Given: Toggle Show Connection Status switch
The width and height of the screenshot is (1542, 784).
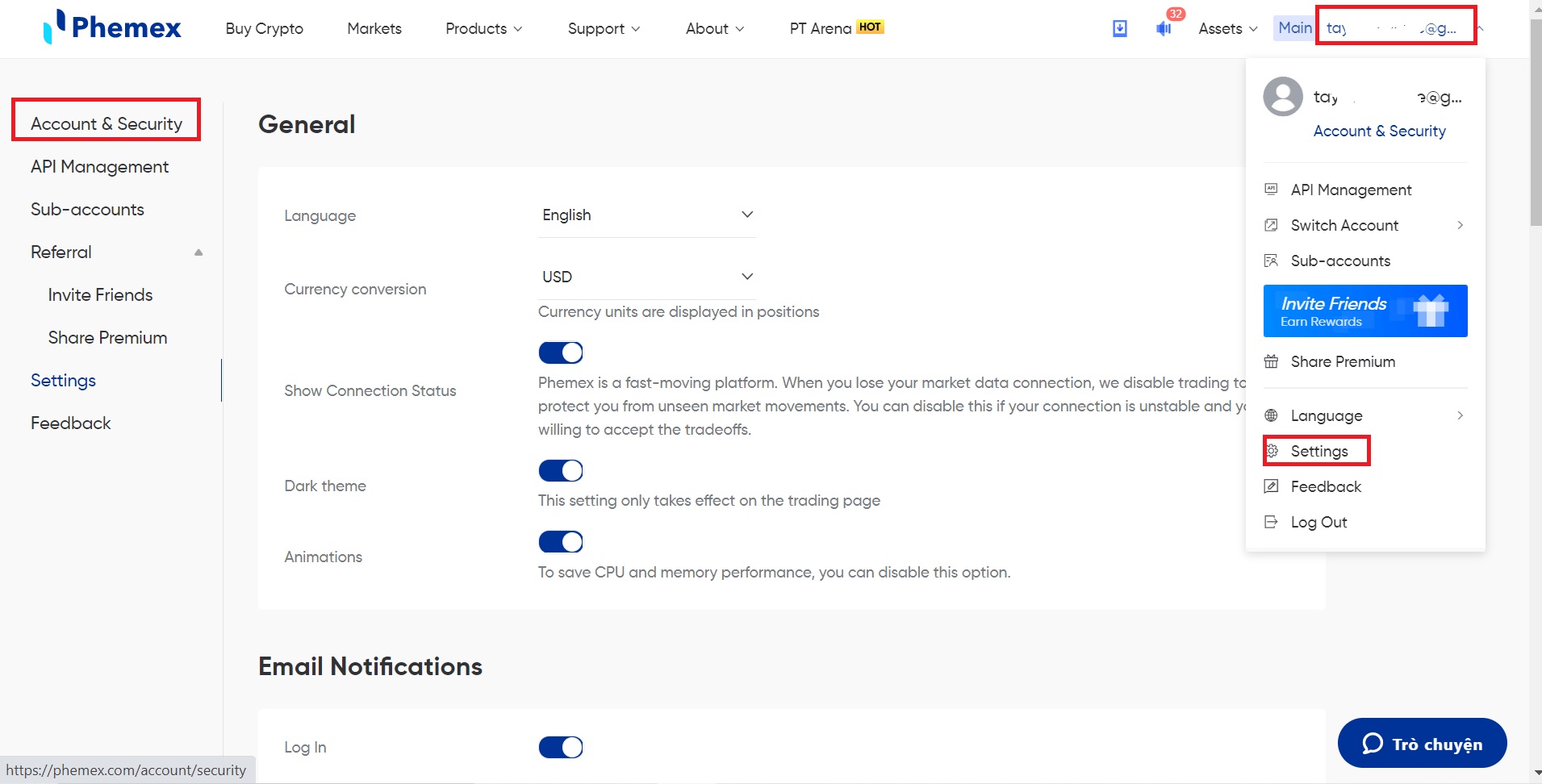Looking at the screenshot, I should [x=561, y=352].
